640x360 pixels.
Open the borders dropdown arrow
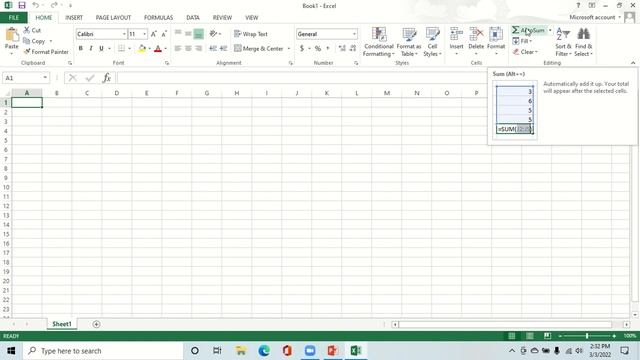pos(129,48)
